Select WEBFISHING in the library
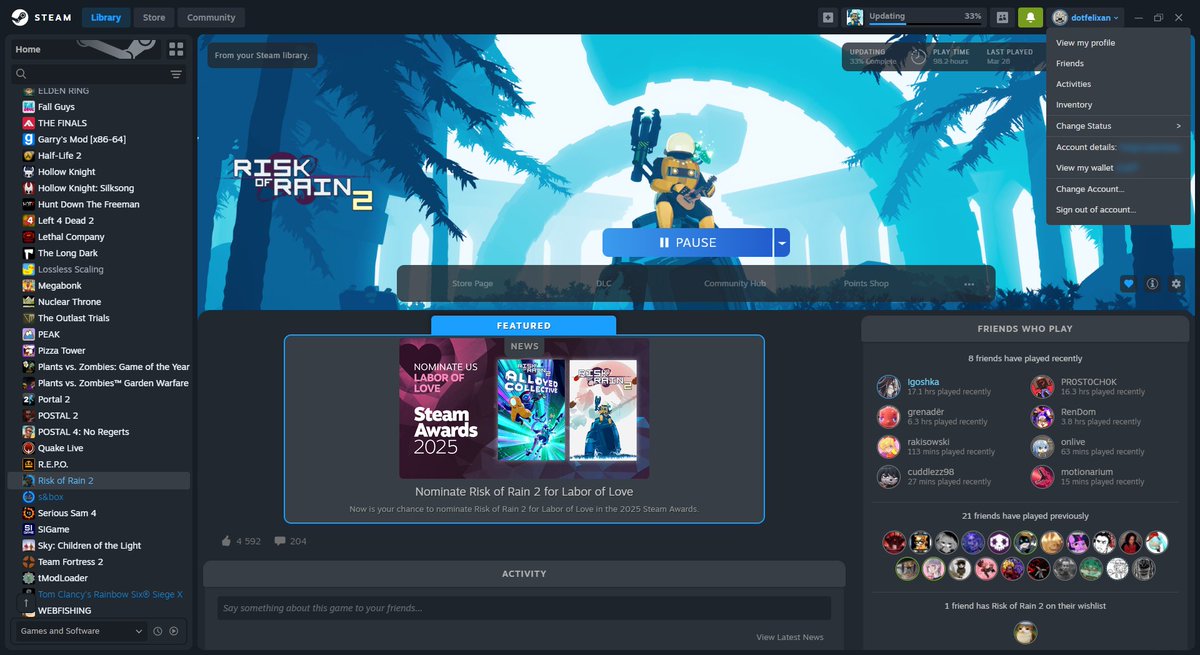 (64, 611)
